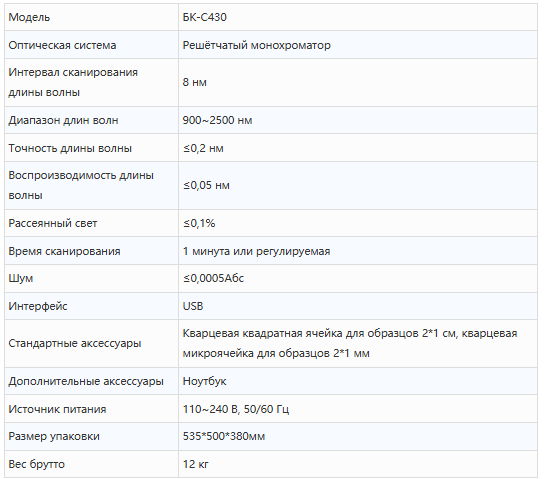Click the 110~240 В, 50/60 Гц value

(x=236, y=409)
